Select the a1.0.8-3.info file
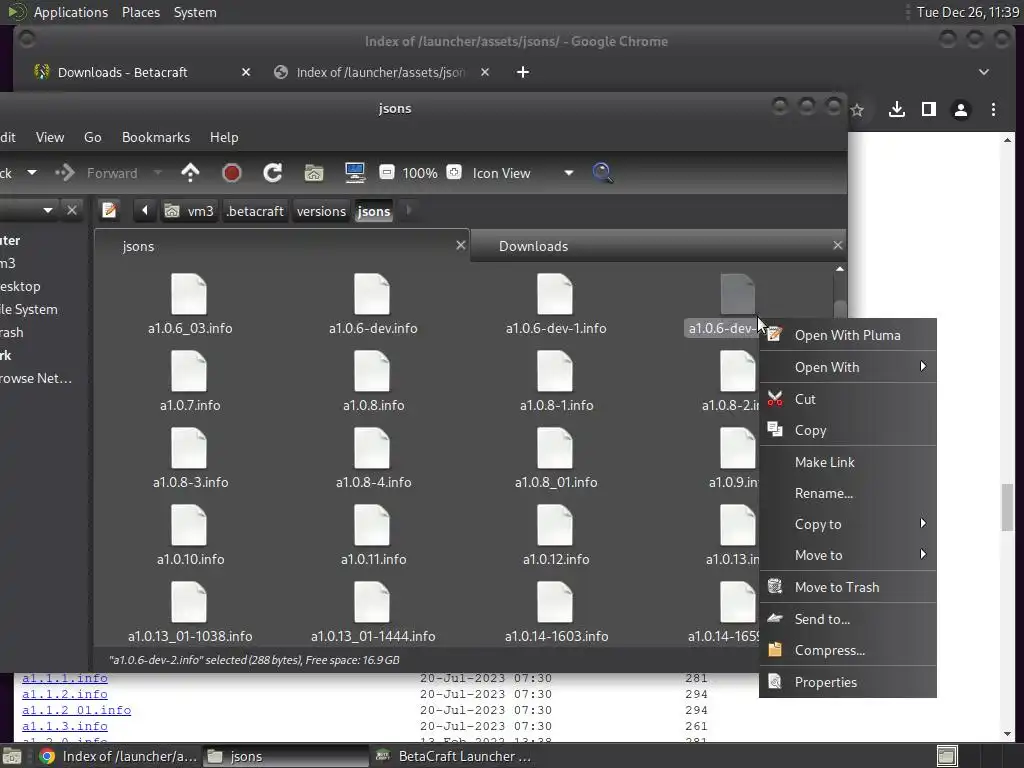This screenshot has height=768, width=1024. point(190,458)
